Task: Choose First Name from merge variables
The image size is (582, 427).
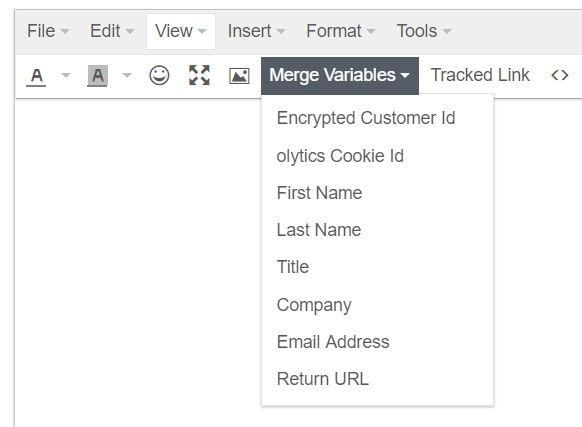Action: pyautogui.click(x=377, y=193)
